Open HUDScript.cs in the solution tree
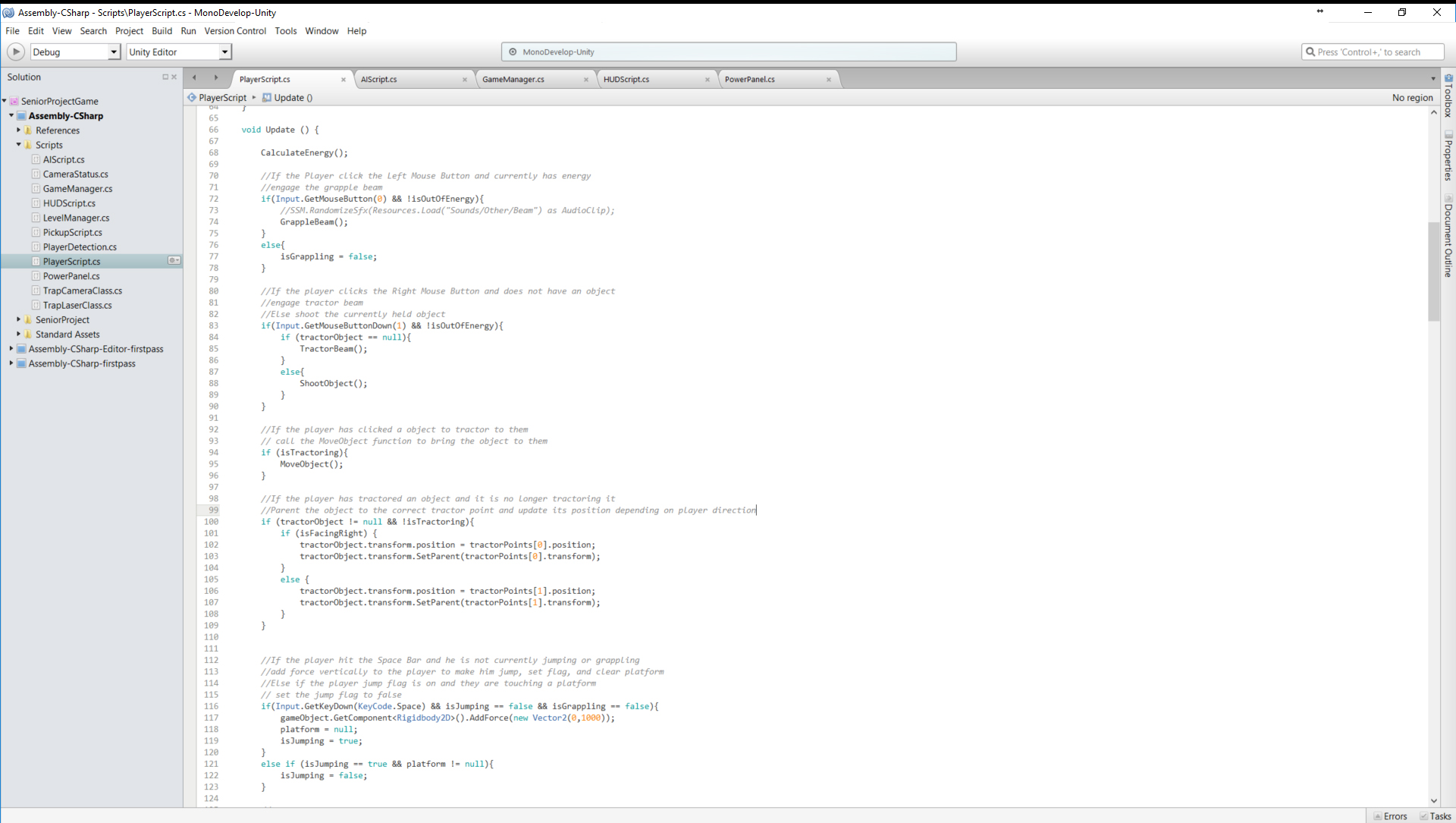Screen dimensions: 1456x823 click(69, 203)
